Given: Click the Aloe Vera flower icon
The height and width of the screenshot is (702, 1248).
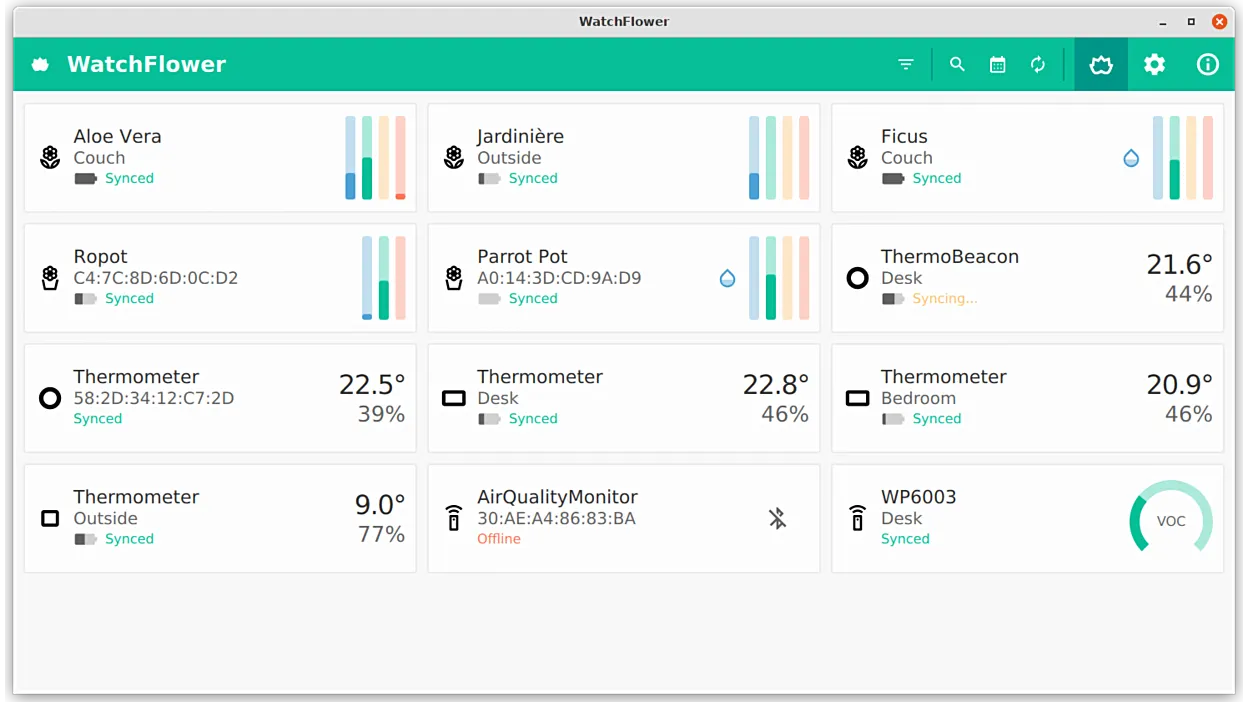Looking at the screenshot, I should [x=50, y=157].
